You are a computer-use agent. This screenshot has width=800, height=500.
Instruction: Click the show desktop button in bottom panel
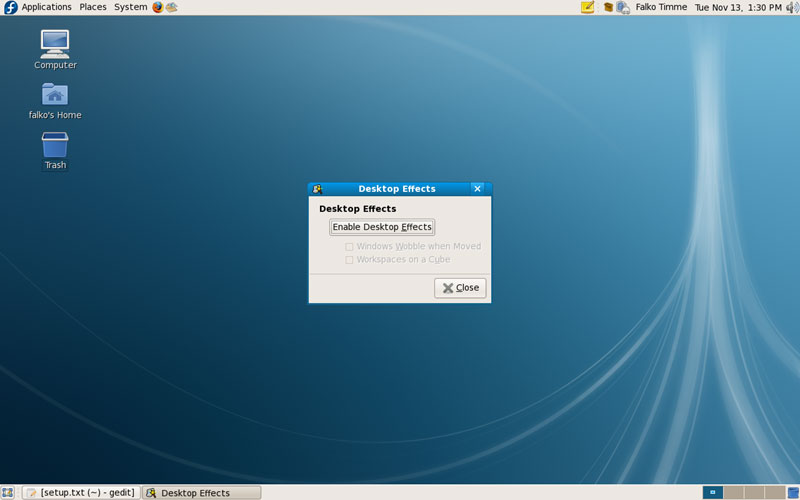(x=7, y=492)
